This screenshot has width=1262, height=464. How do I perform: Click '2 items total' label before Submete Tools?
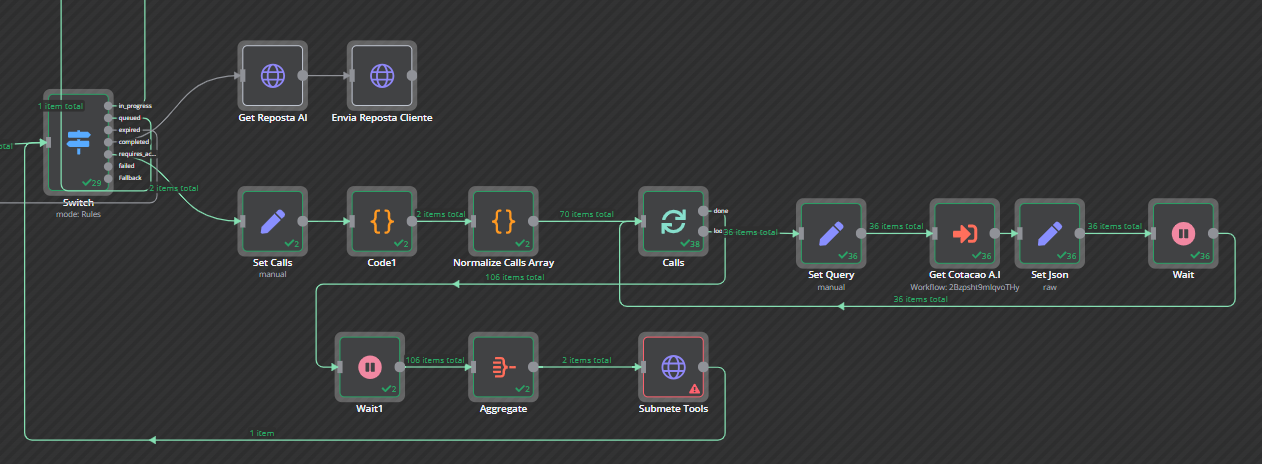point(587,360)
